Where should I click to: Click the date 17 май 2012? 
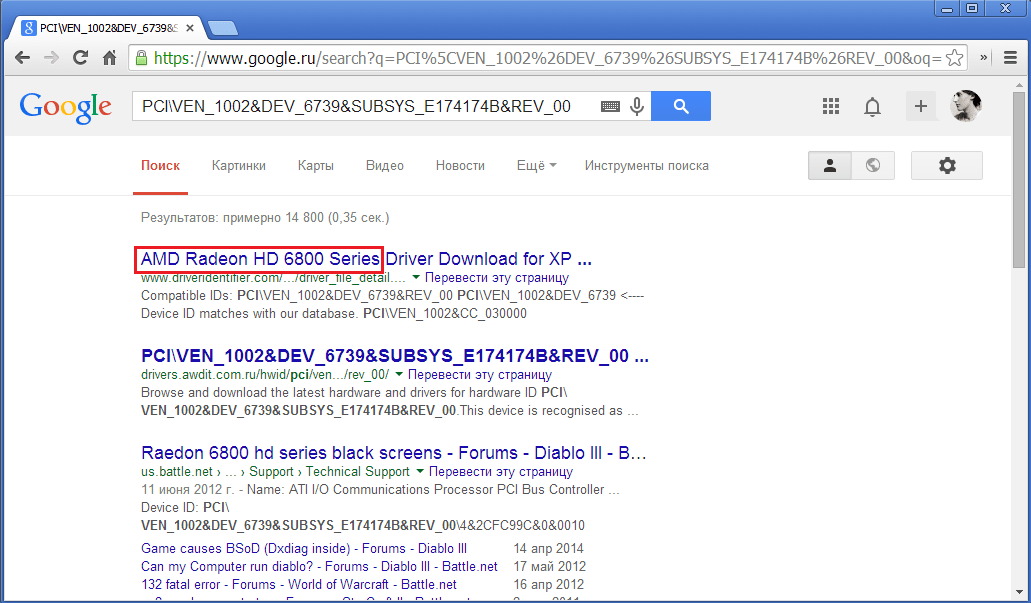(550, 566)
